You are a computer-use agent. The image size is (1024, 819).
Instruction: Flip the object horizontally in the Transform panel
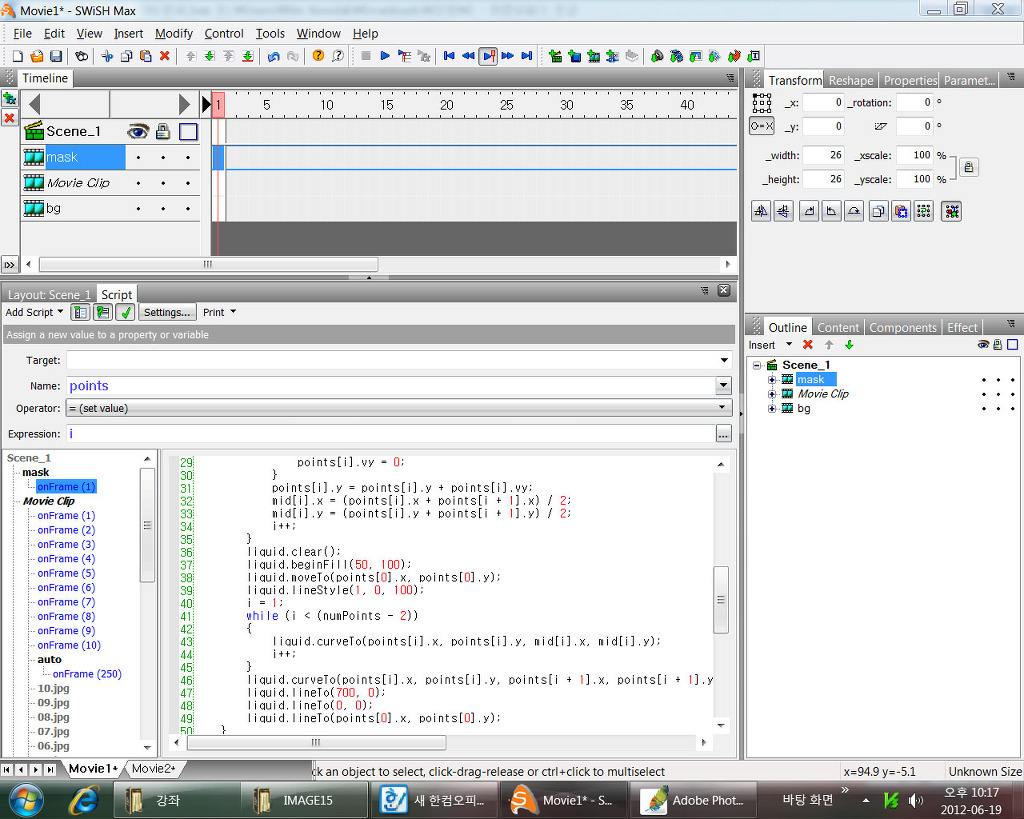coord(761,211)
